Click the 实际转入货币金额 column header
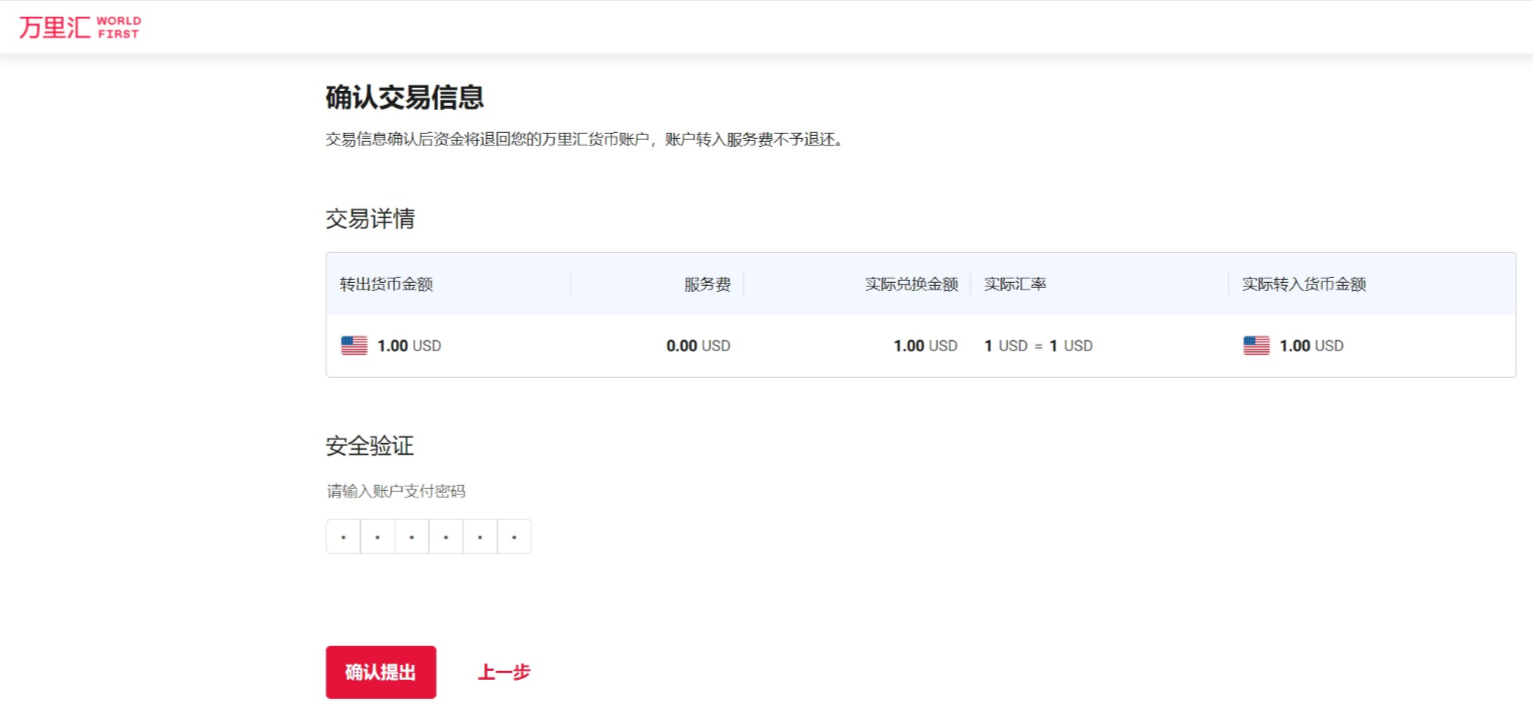 click(1303, 284)
